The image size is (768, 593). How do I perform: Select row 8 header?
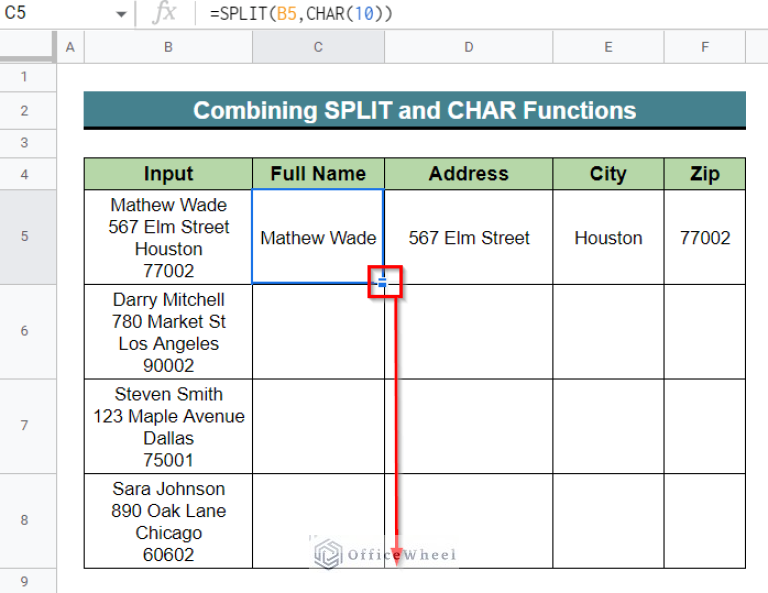point(27,521)
